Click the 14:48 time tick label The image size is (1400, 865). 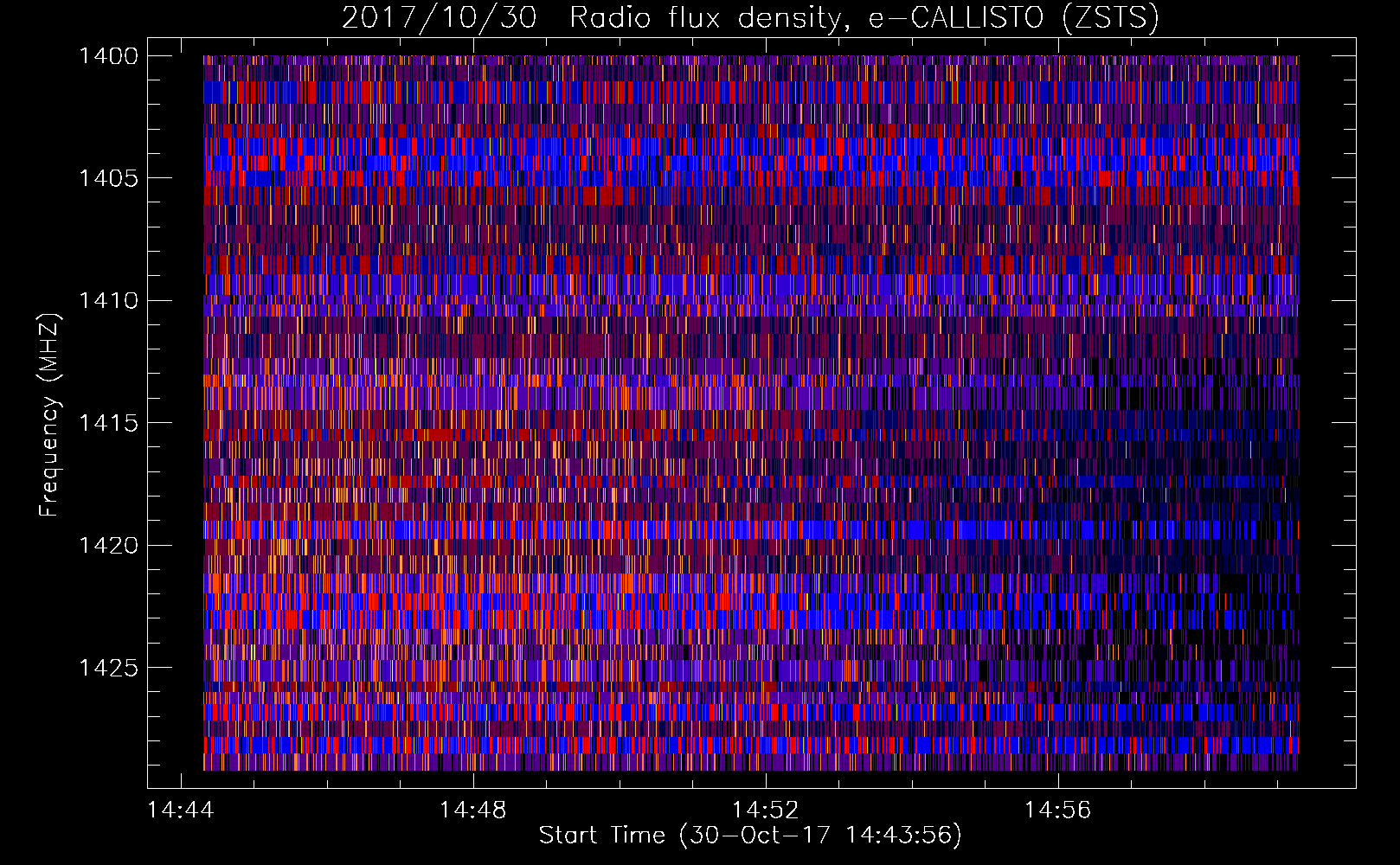click(473, 811)
